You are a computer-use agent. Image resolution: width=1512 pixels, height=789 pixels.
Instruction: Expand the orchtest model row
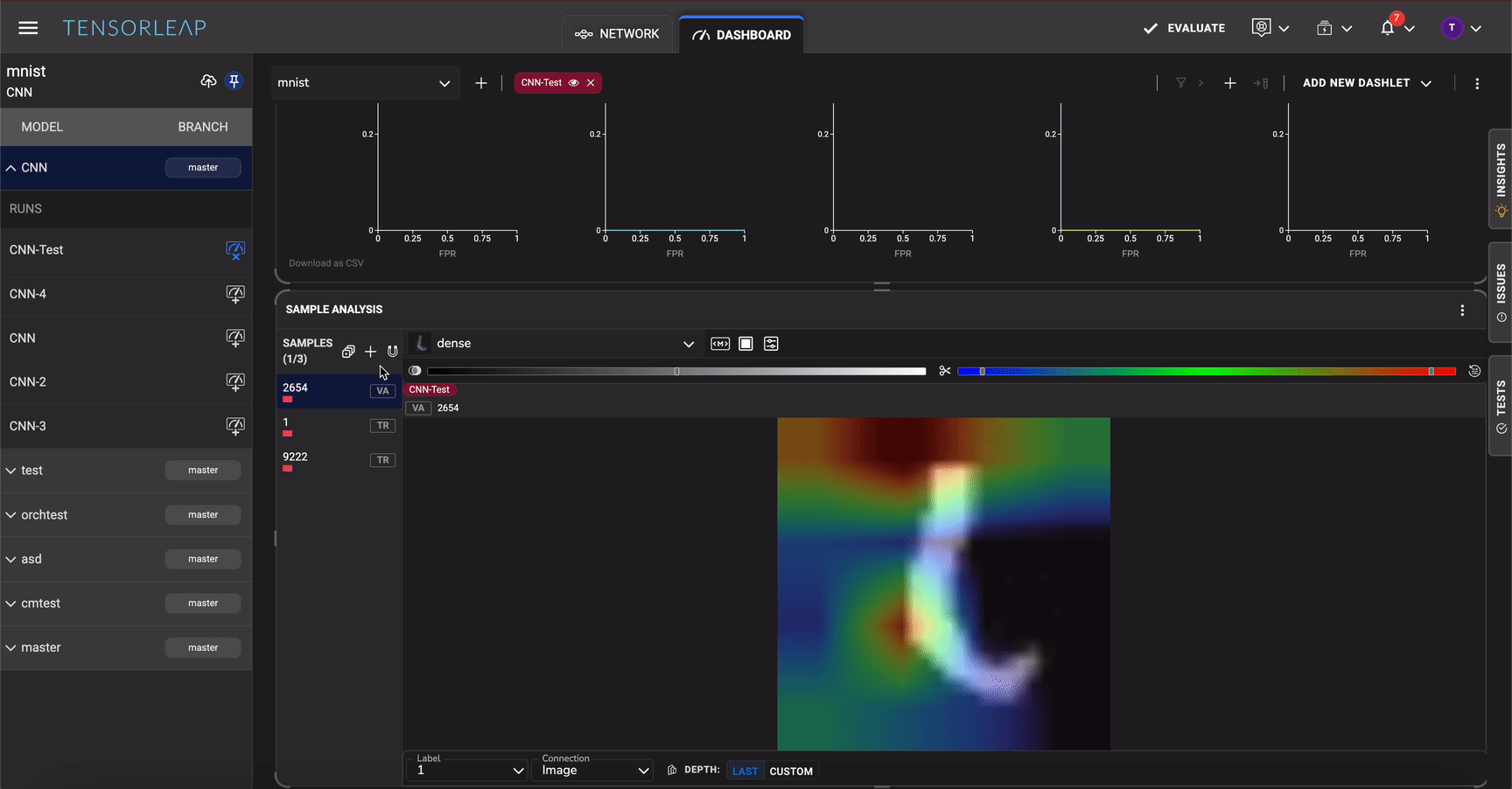coord(11,515)
